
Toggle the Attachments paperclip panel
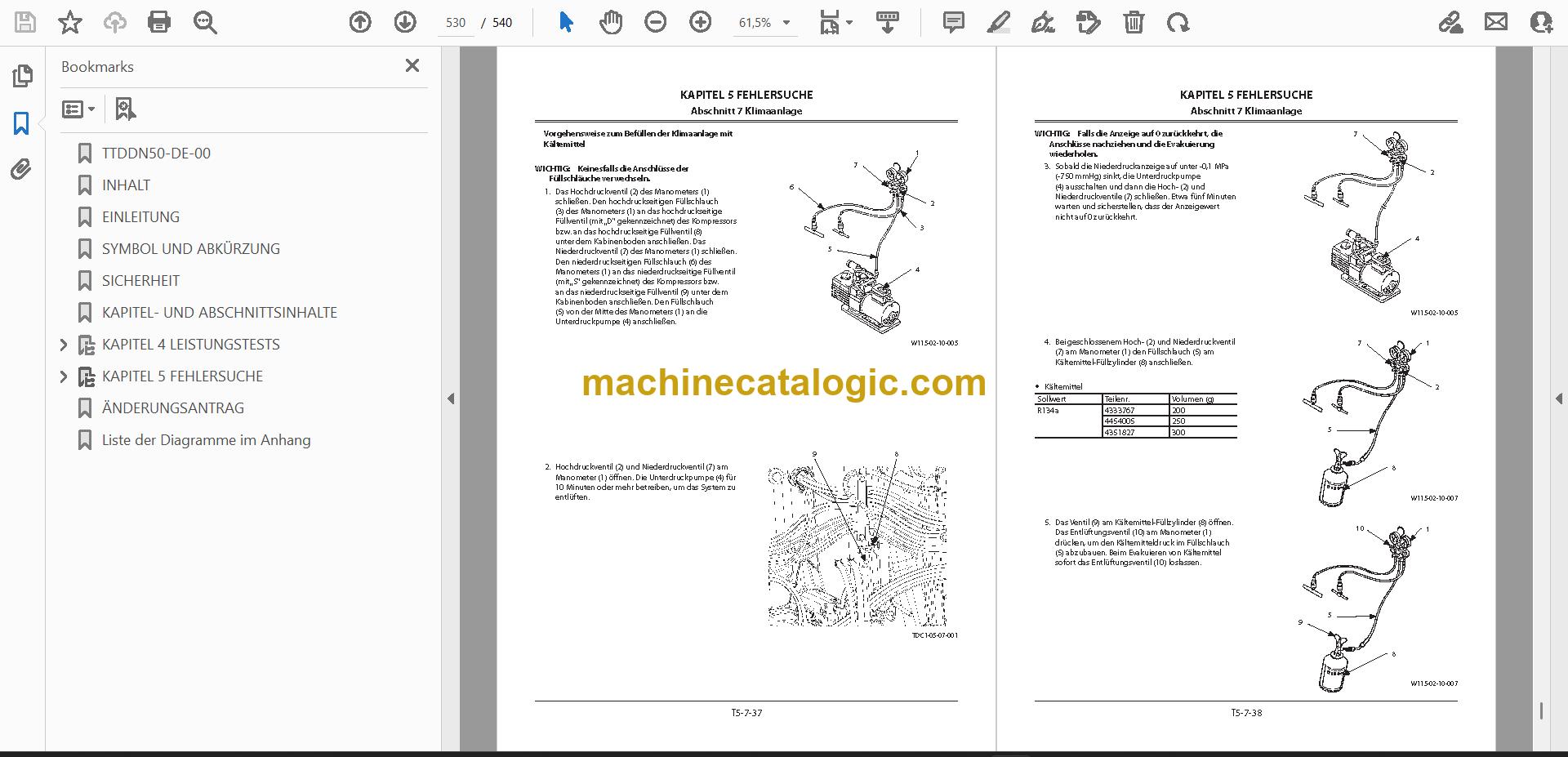pos(22,170)
